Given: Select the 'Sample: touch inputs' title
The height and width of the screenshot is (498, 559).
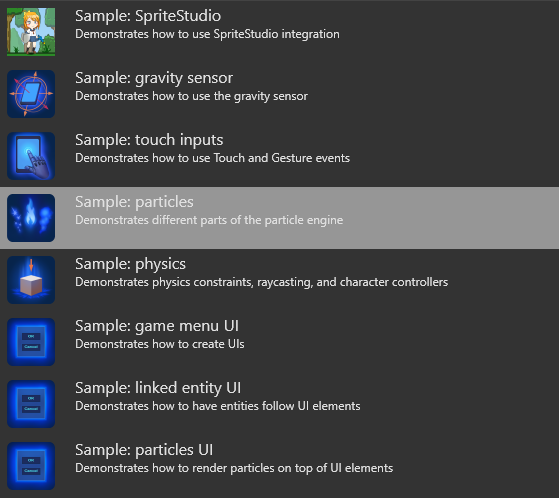Looking at the screenshot, I should [149, 140].
